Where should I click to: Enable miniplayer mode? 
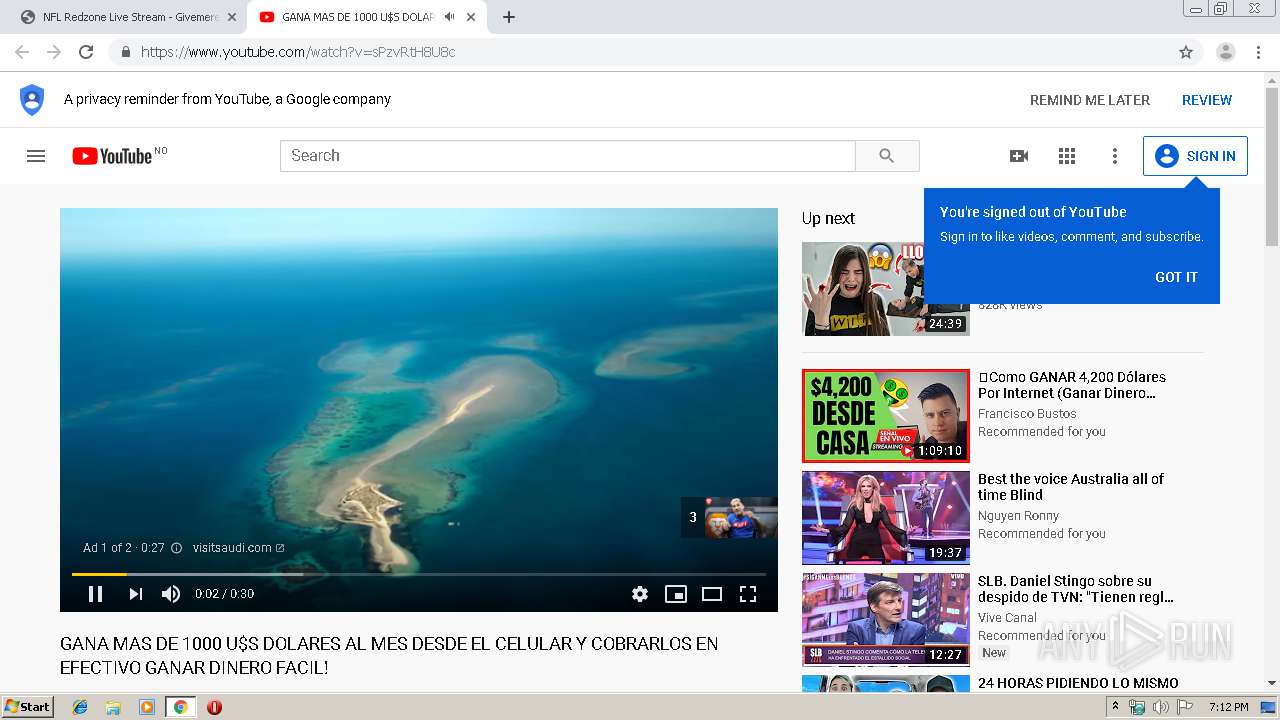click(676, 594)
